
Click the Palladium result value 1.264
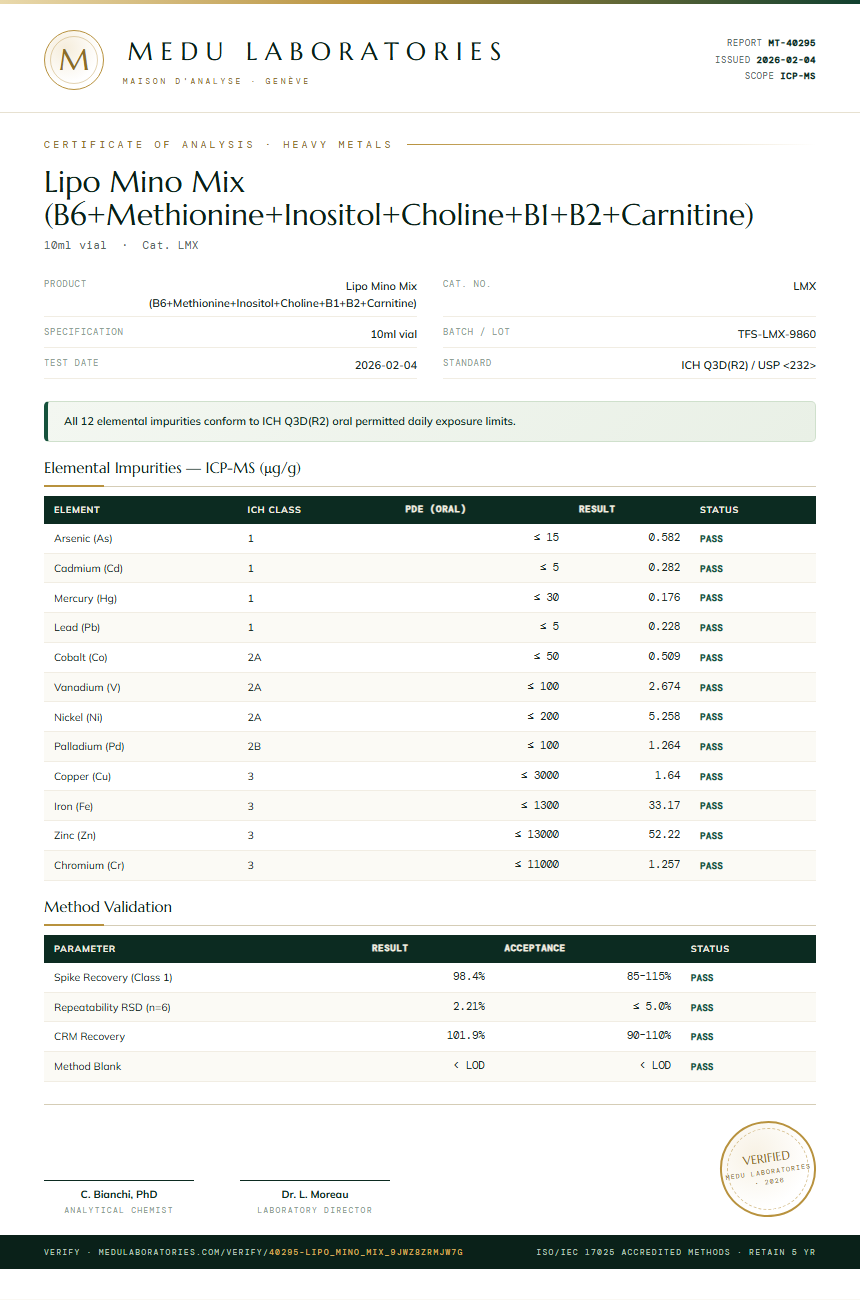click(x=664, y=746)
